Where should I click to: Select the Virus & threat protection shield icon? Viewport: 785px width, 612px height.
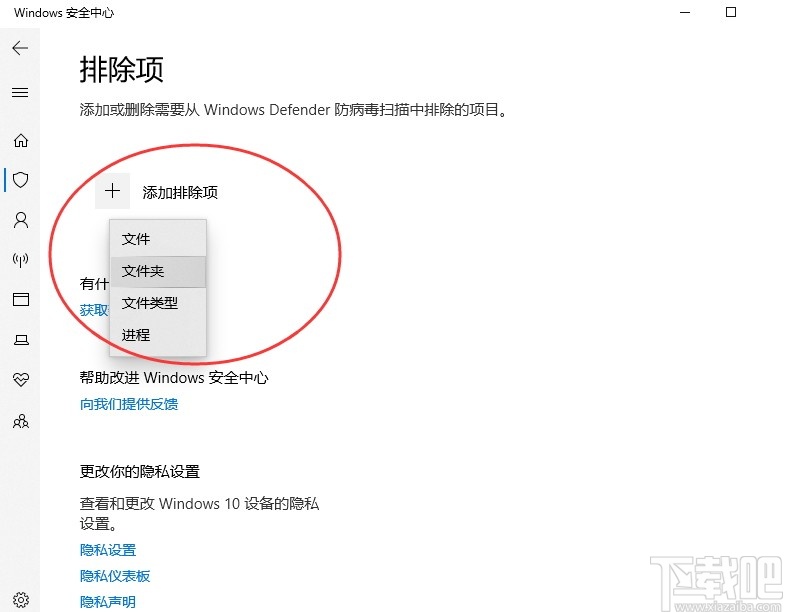pyautogui.click(x=21, y=179)
